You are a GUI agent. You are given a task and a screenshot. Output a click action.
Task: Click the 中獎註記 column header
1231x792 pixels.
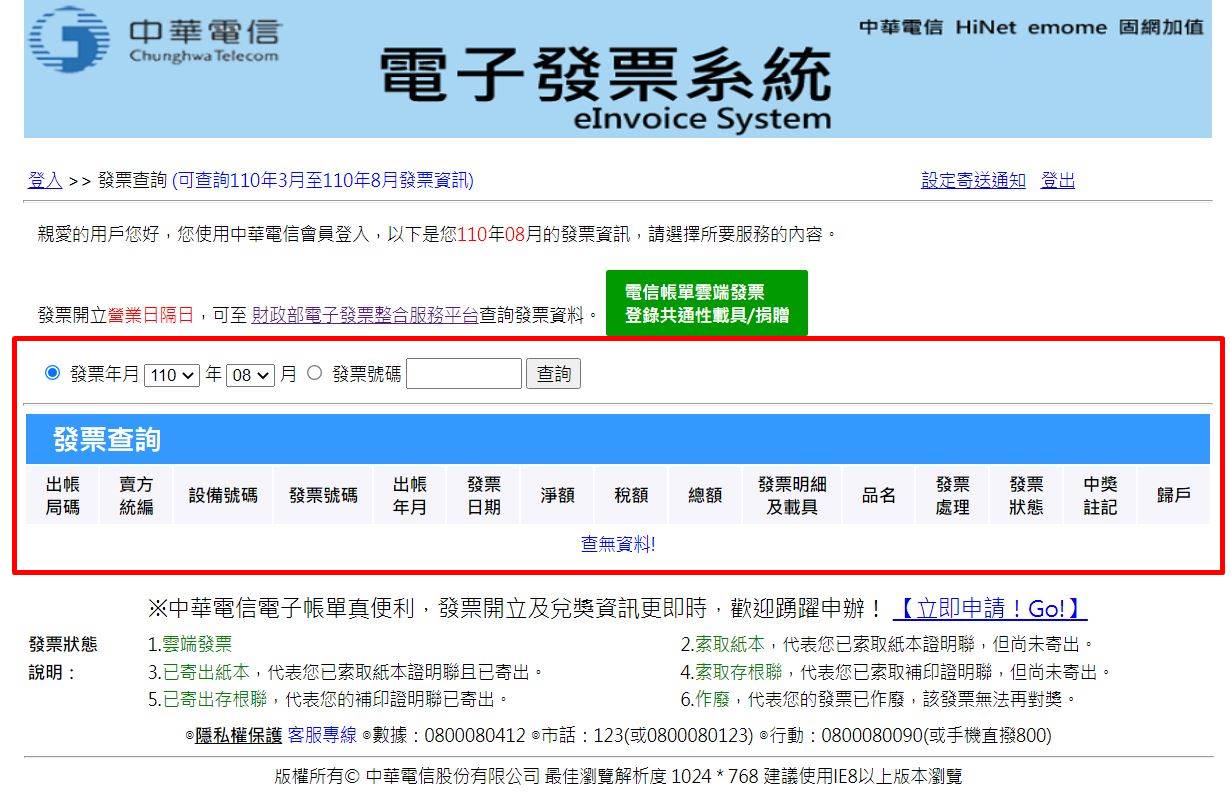tap(1100, 495)
